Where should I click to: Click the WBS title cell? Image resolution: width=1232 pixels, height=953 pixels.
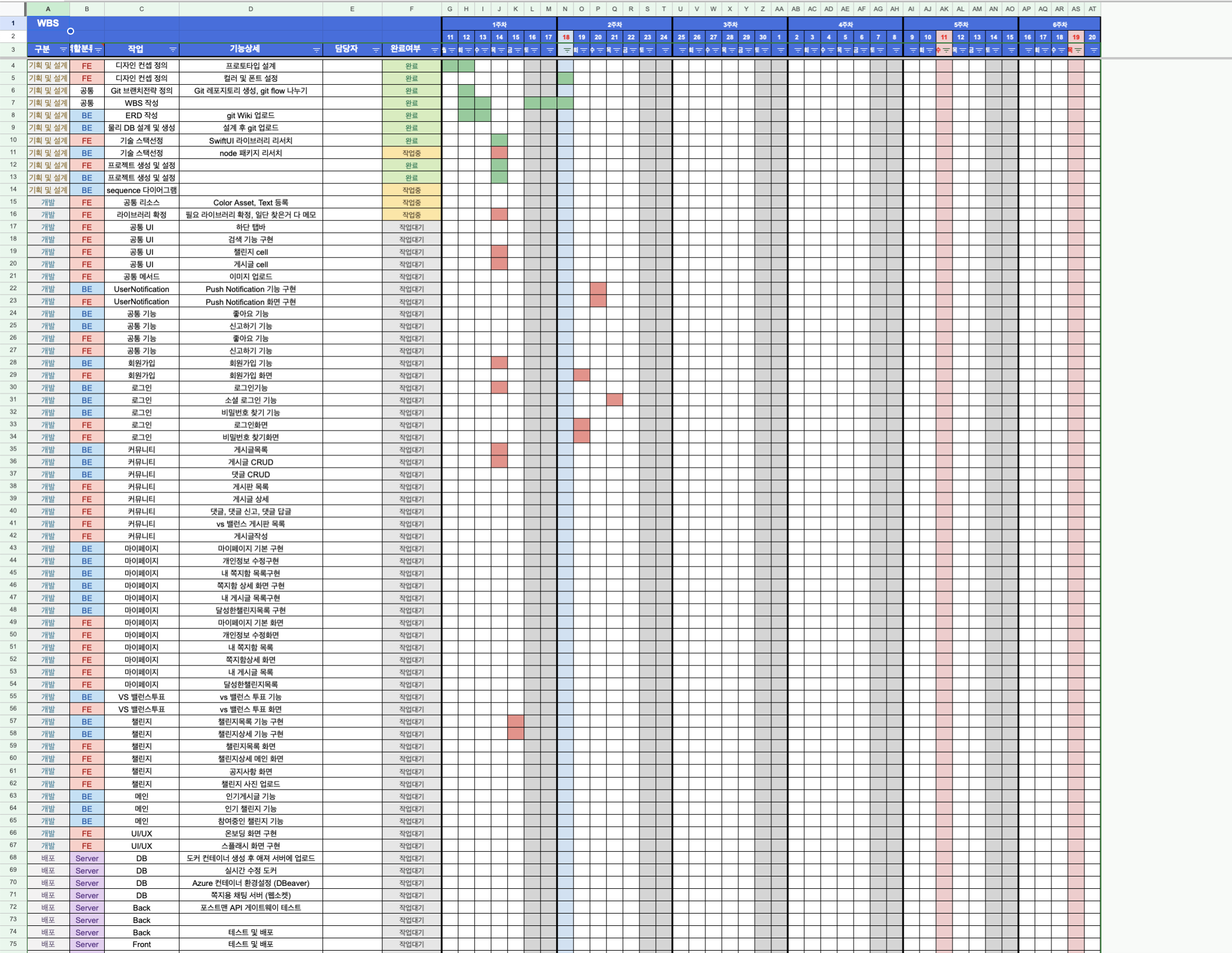[x=48, y=24]
